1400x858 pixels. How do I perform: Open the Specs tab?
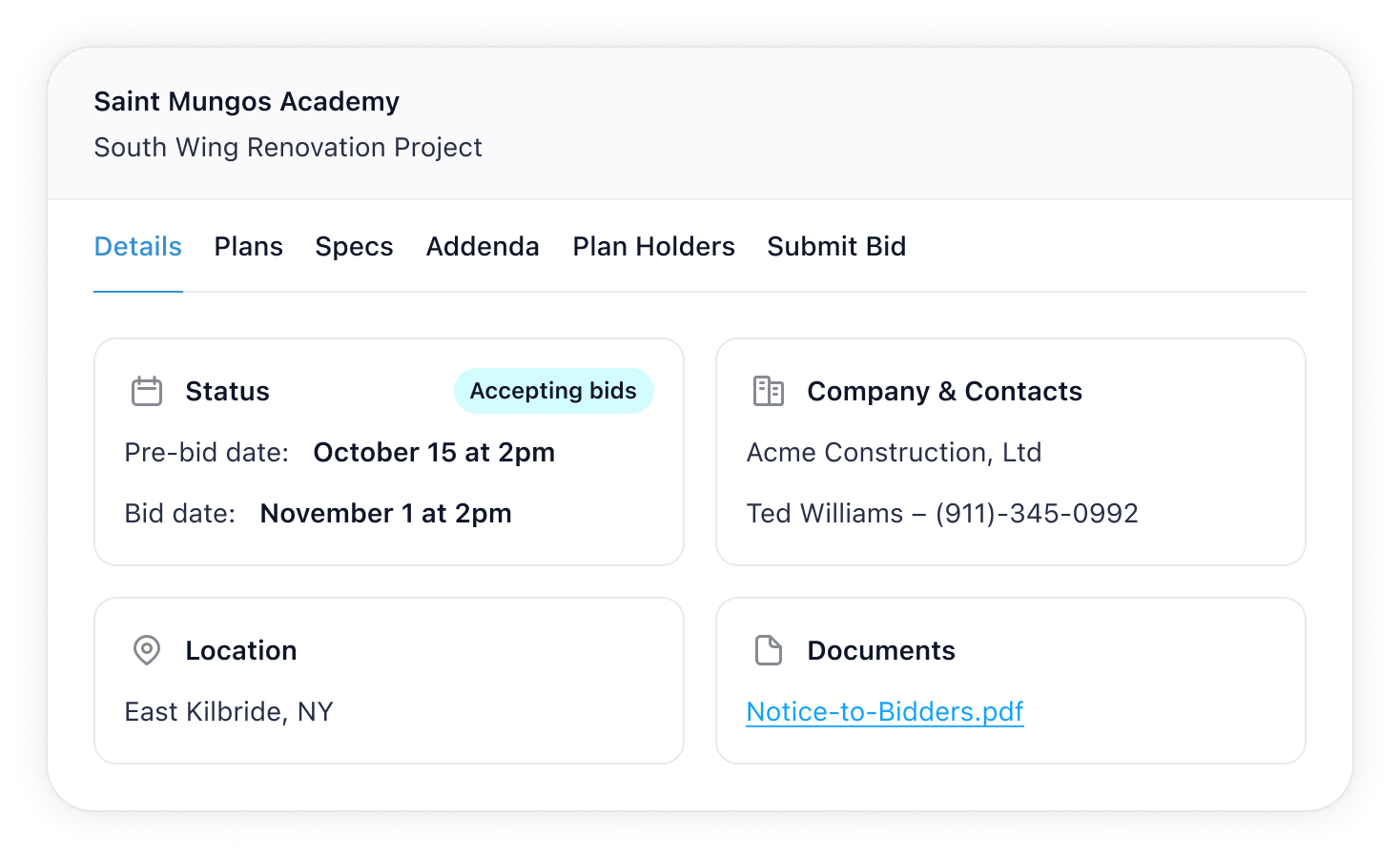point(354,246)
